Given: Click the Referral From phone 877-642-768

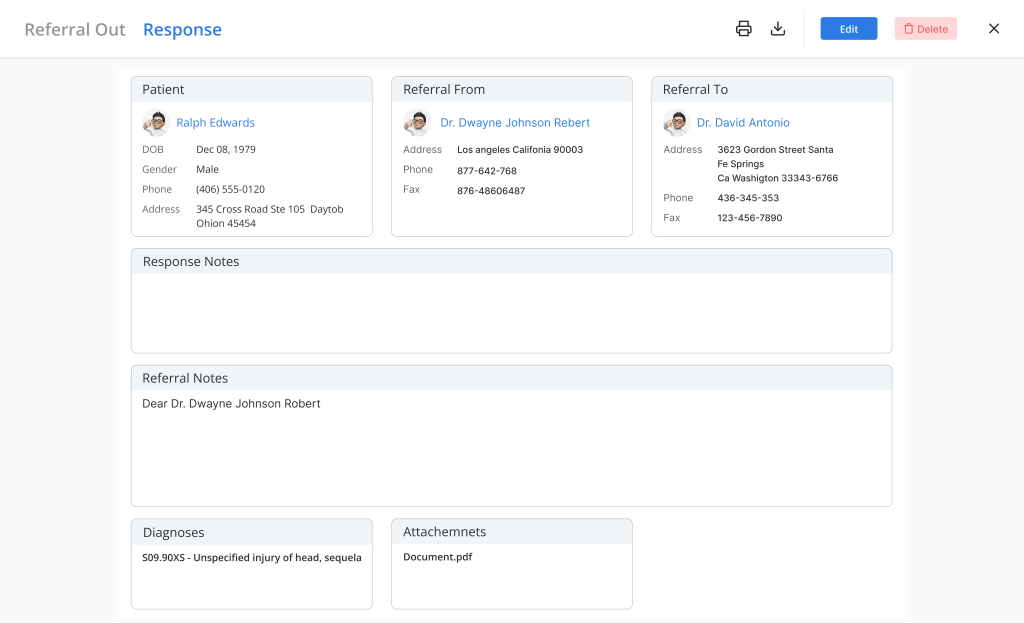Looking at the screenshot, I should point(486,170).
